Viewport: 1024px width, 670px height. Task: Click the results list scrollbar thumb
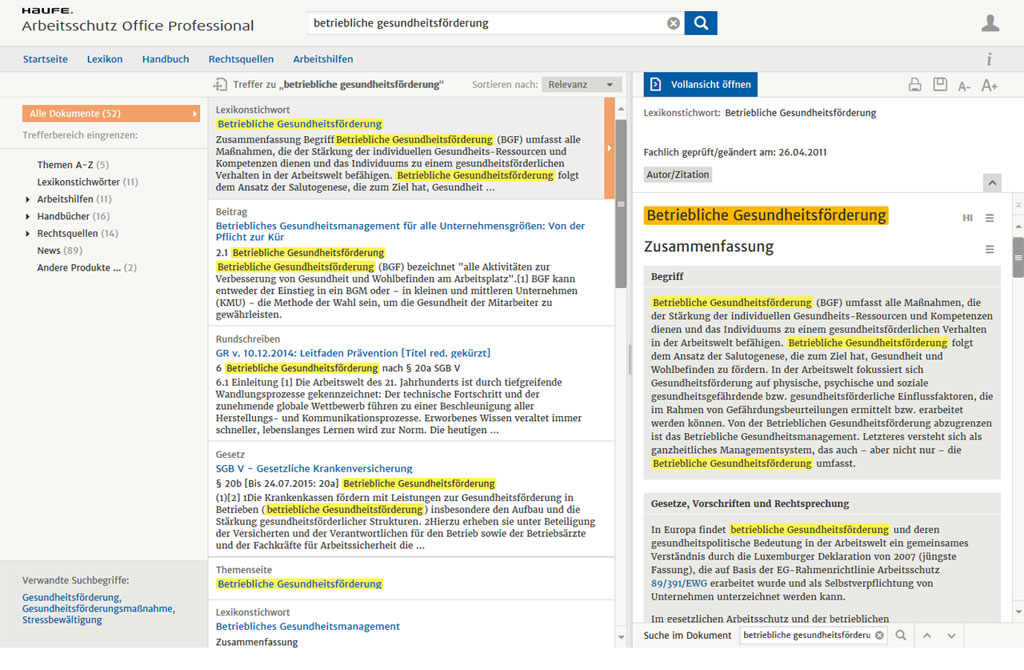pyautogui.click(x=621, y=203)
